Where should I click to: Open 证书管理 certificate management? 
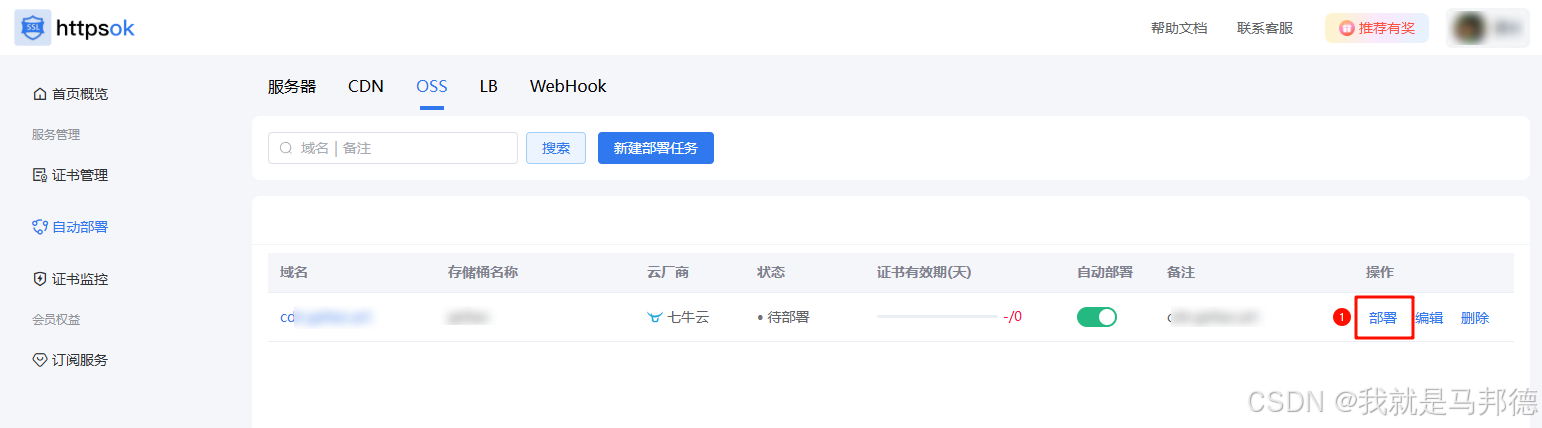(70, 175)
